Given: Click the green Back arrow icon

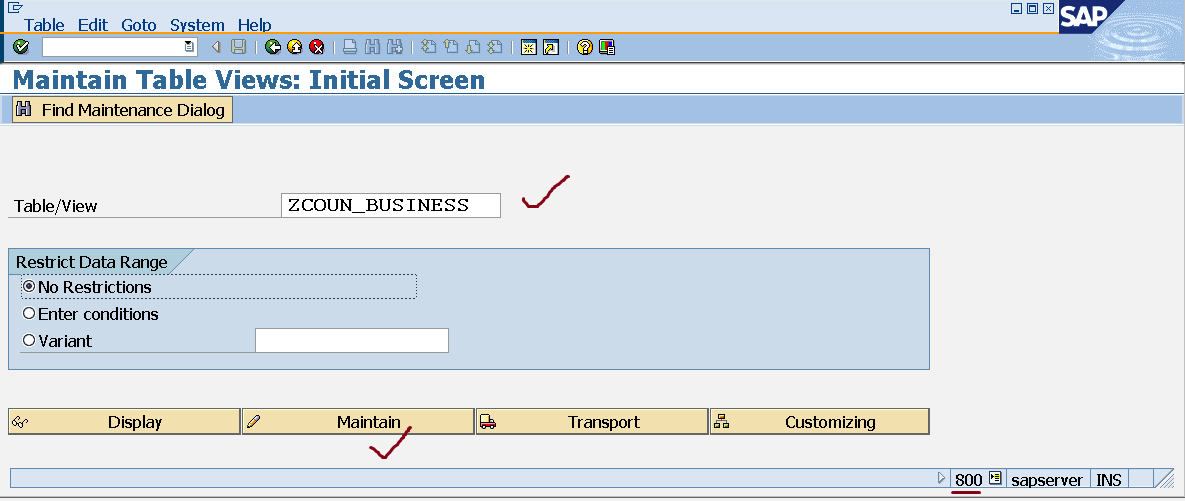Looking at the screenshot, I should click(x=273, y=48).
